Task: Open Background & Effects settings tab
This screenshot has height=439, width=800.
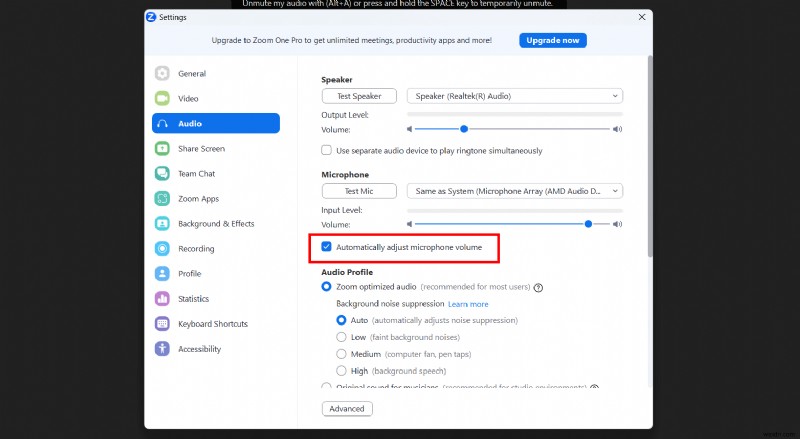Action: click(216, 224)
